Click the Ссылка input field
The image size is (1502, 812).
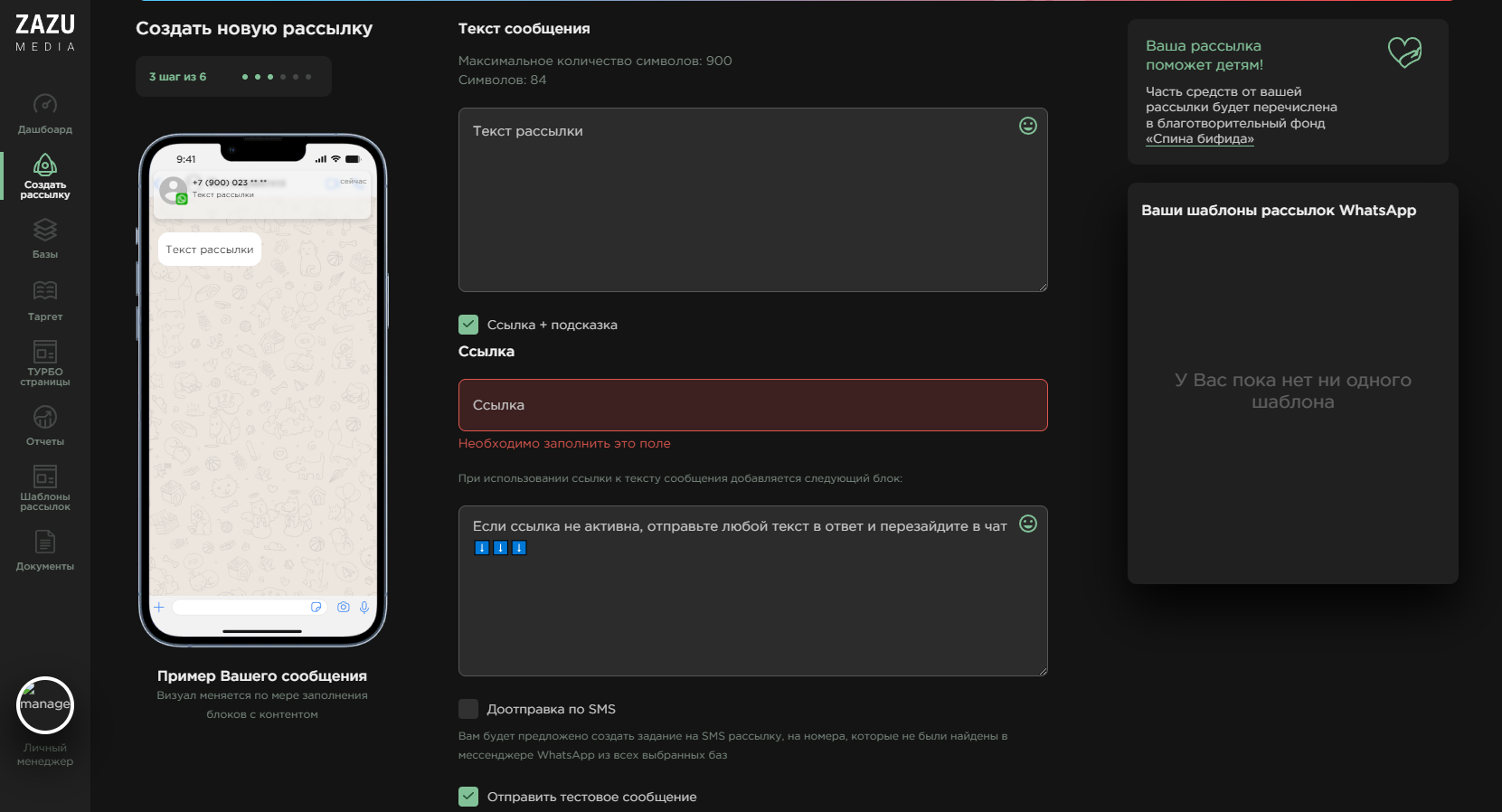753,405
